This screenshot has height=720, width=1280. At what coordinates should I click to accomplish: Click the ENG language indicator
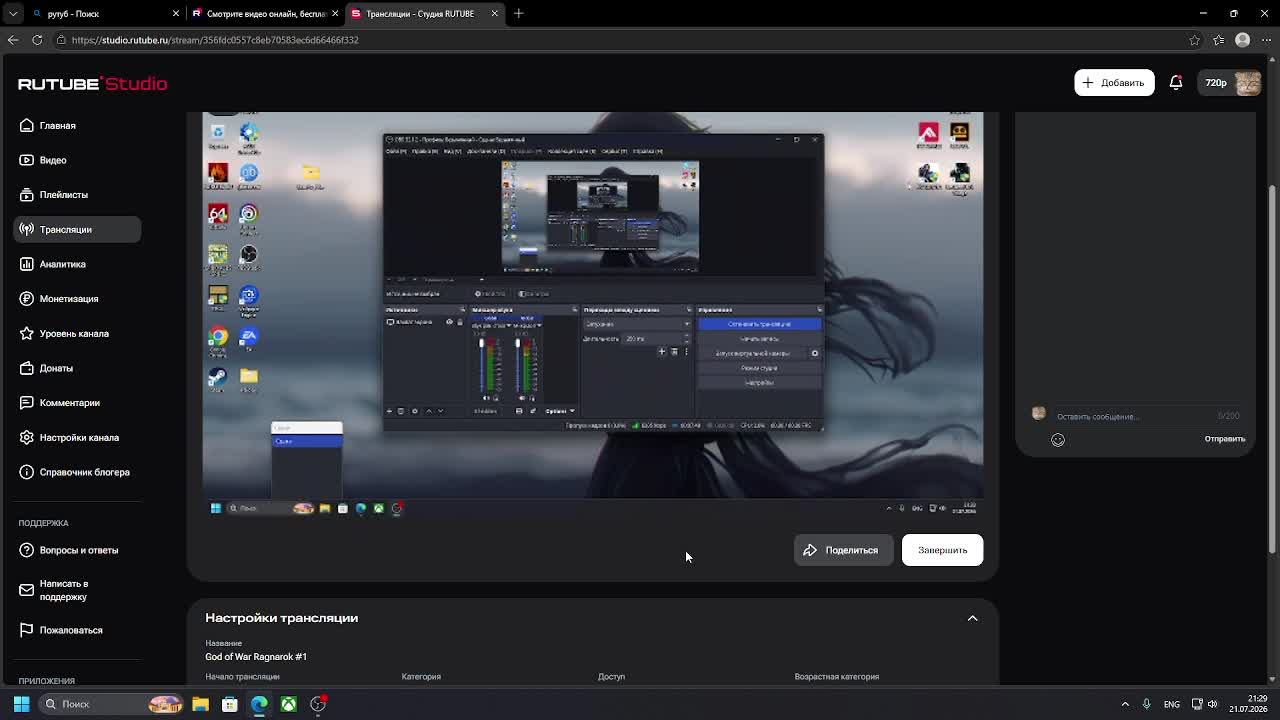[1171, 704]
